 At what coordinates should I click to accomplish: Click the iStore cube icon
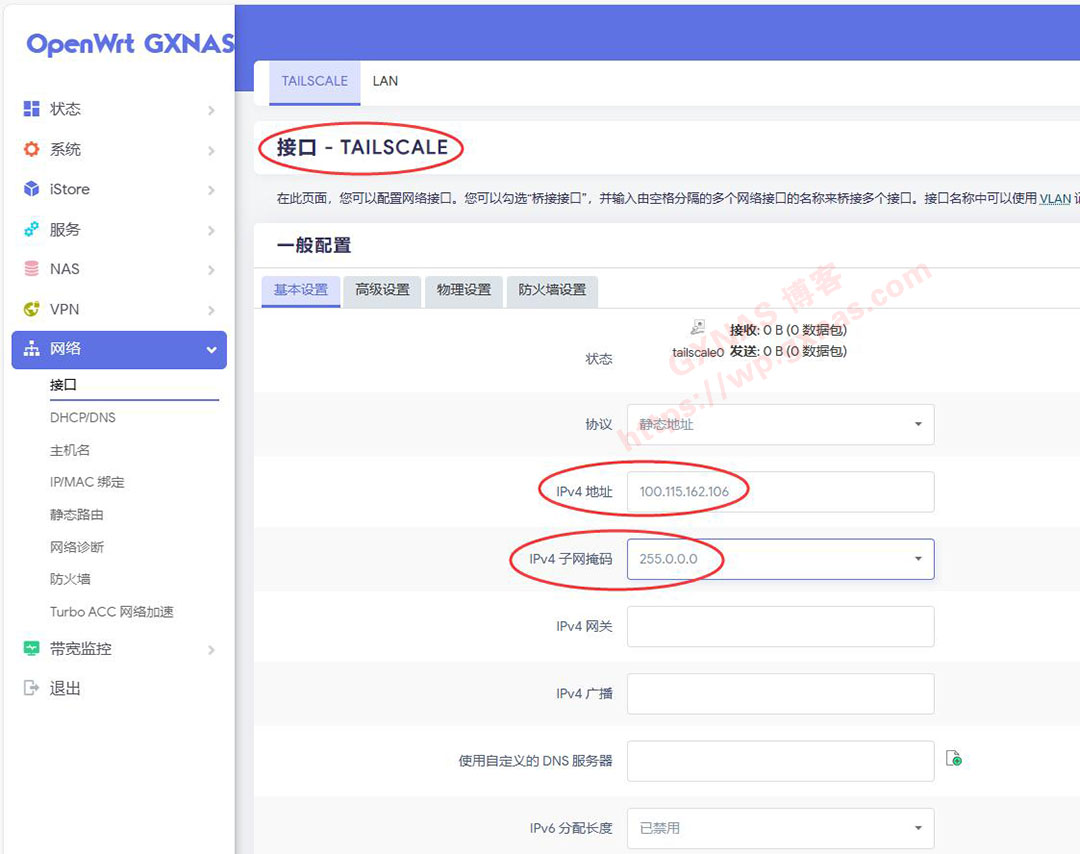(31, 189)
